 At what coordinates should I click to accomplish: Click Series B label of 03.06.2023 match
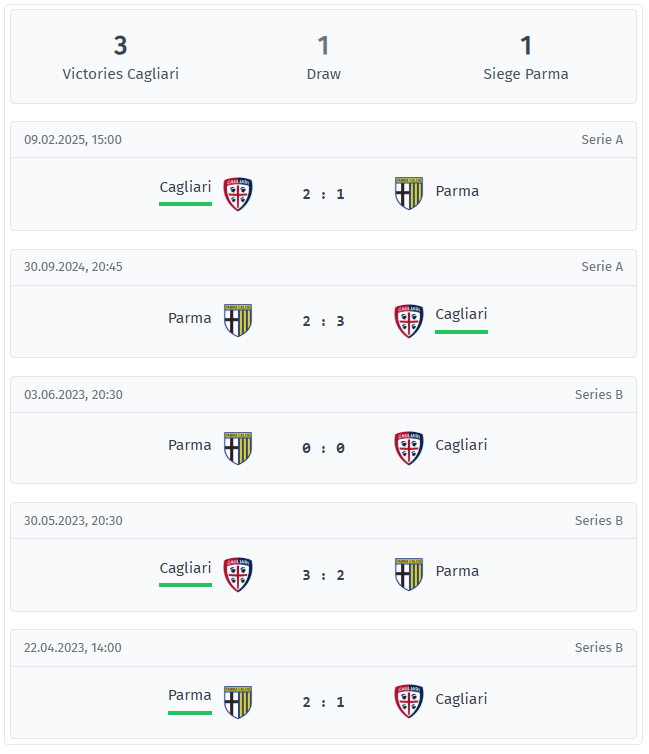[x=599, y=394]
